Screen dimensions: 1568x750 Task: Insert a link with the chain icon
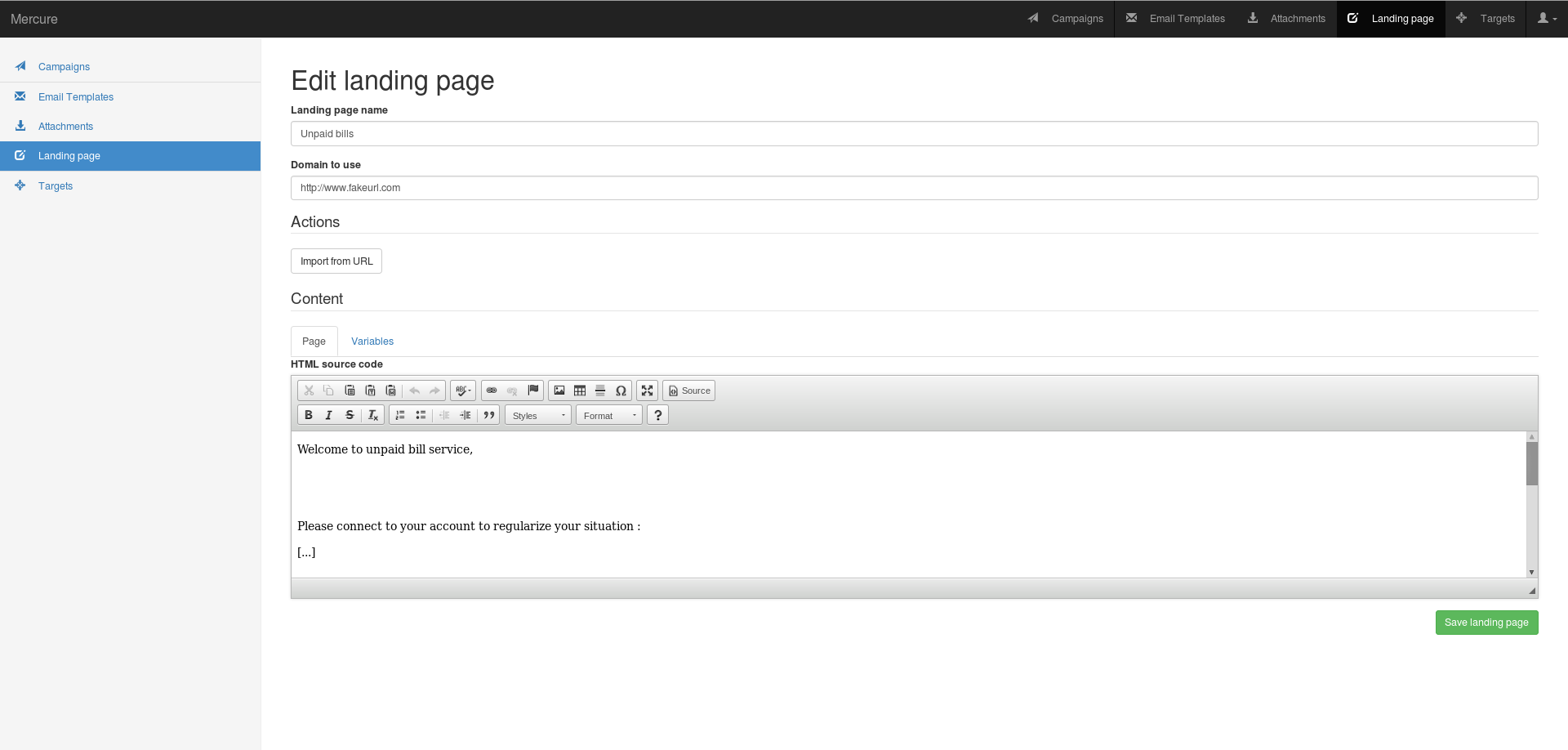click(492, 391)
